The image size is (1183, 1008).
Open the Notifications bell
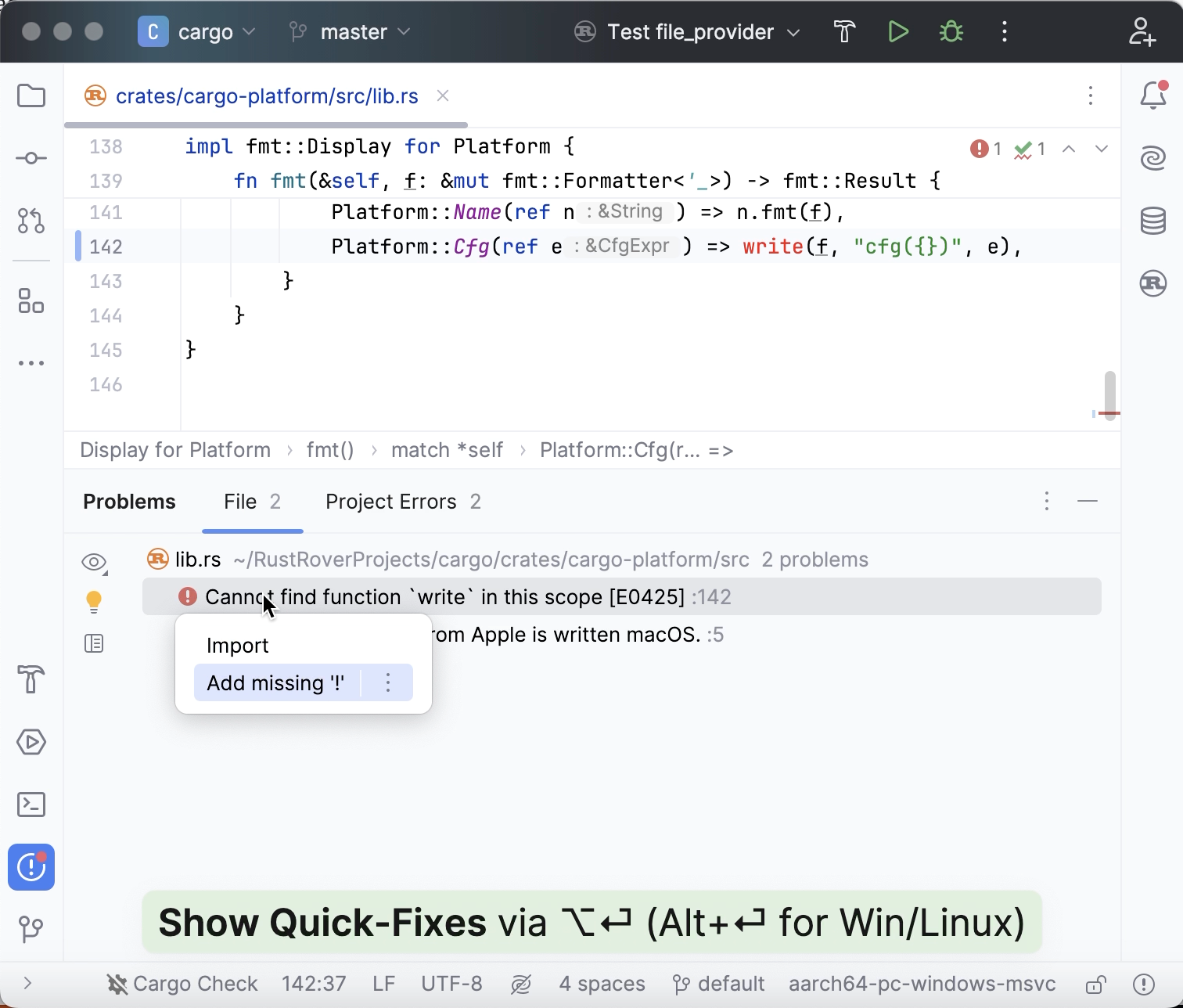[1151, 95]
